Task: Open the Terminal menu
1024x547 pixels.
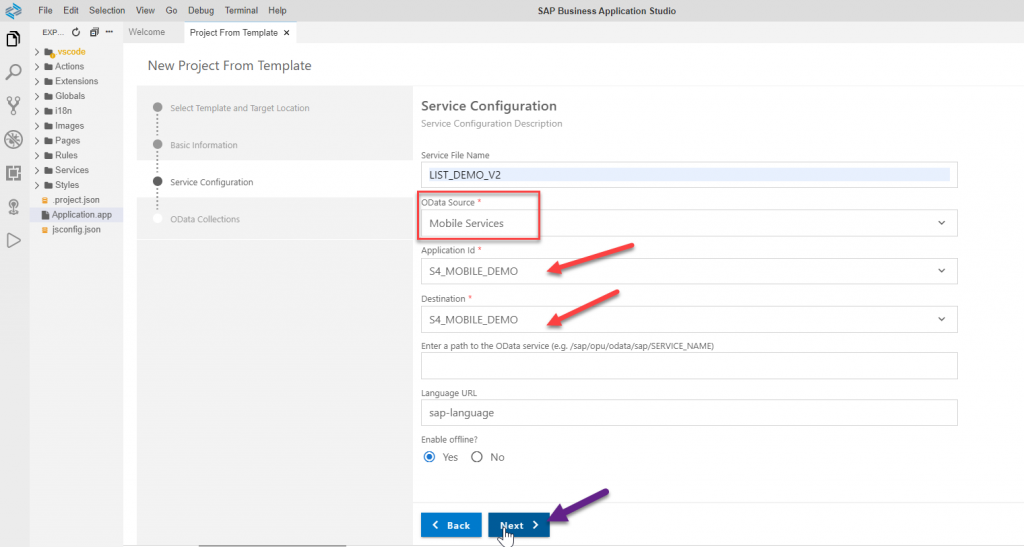Action: tap(241, 10)
